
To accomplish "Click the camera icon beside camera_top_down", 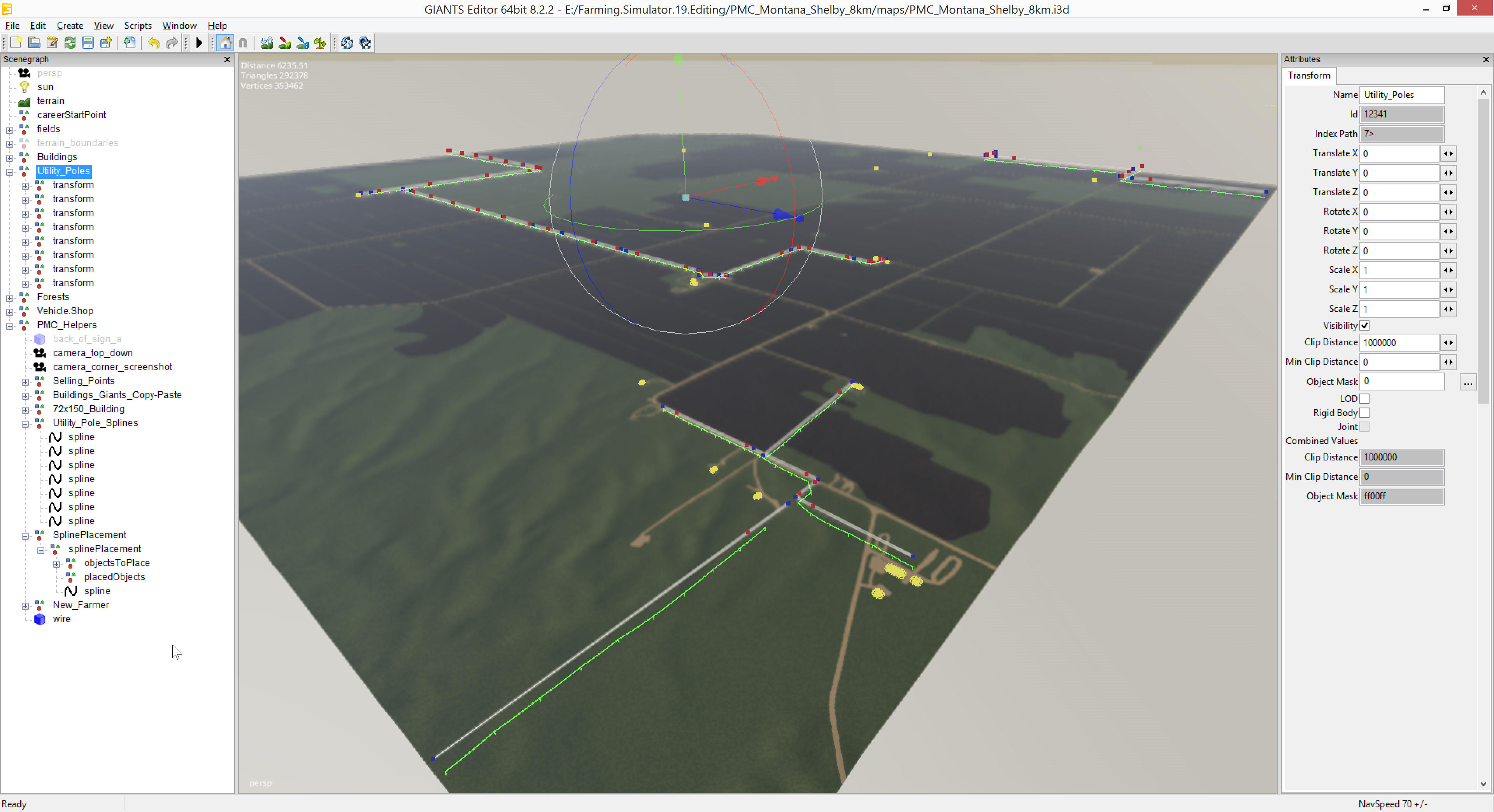I will [x=39, y=353].
